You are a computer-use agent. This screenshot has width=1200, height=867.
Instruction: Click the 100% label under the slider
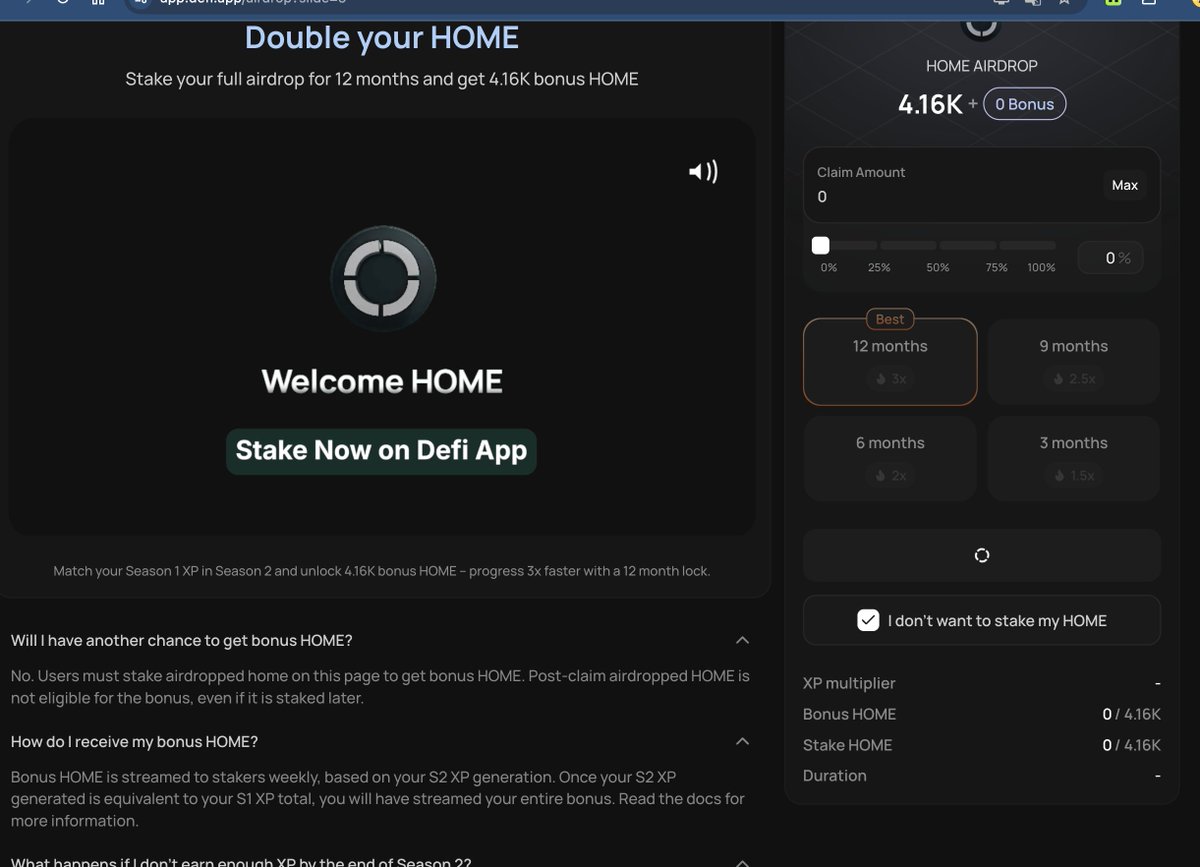click(x=1041, y=268)
